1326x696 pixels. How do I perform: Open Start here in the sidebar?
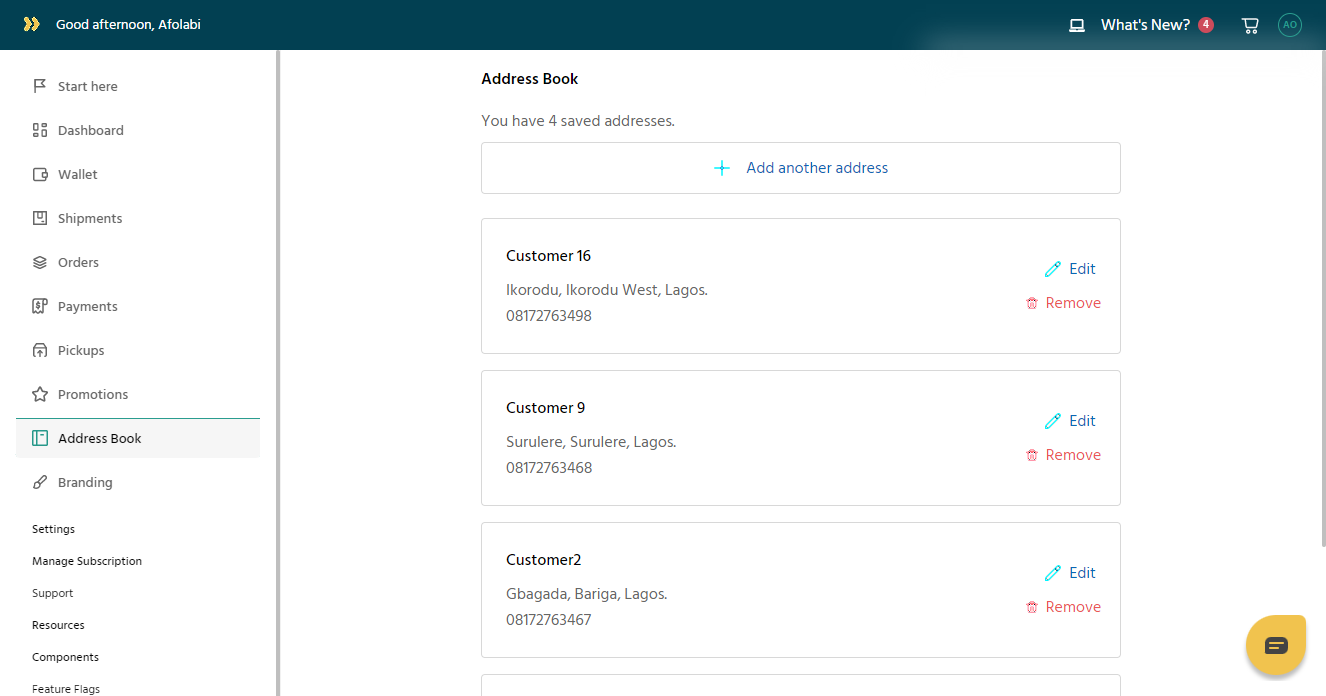click(x=138, y=86)
